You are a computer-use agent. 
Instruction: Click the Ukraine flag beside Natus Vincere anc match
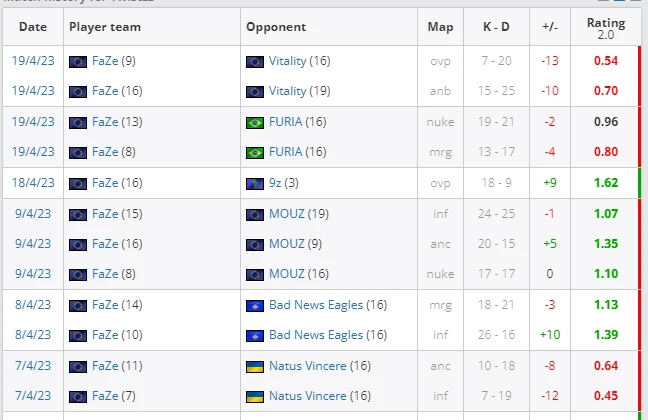pyautogui.click(x=255, y=367)
